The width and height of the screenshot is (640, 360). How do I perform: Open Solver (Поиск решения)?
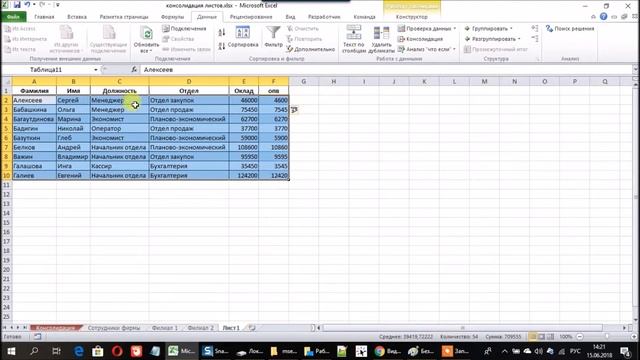coord(570,29)
